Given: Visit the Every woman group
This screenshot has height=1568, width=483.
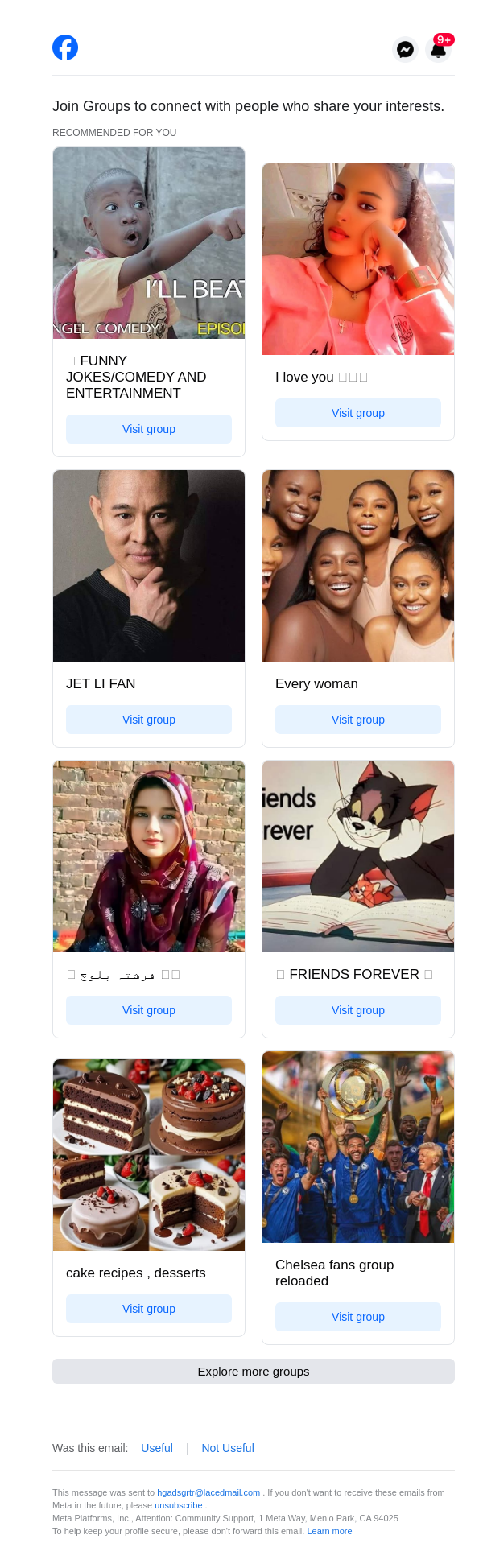Looking at the screenshot, I should (358, 720).
